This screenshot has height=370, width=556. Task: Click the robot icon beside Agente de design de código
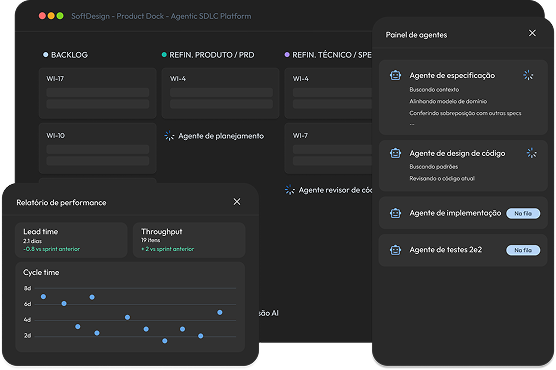(x=395, y=153)
